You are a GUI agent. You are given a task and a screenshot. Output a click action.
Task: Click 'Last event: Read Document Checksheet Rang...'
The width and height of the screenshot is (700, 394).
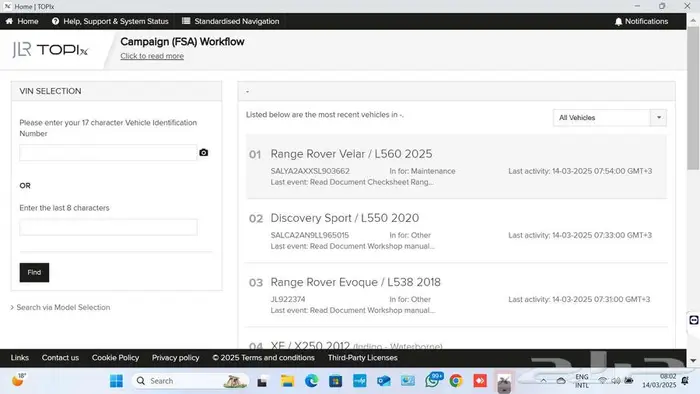pyautogui.click(x=352, y=182)
